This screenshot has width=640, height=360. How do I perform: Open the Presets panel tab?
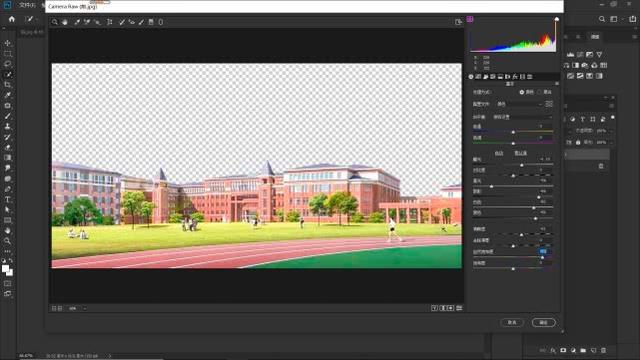(530, 77)
